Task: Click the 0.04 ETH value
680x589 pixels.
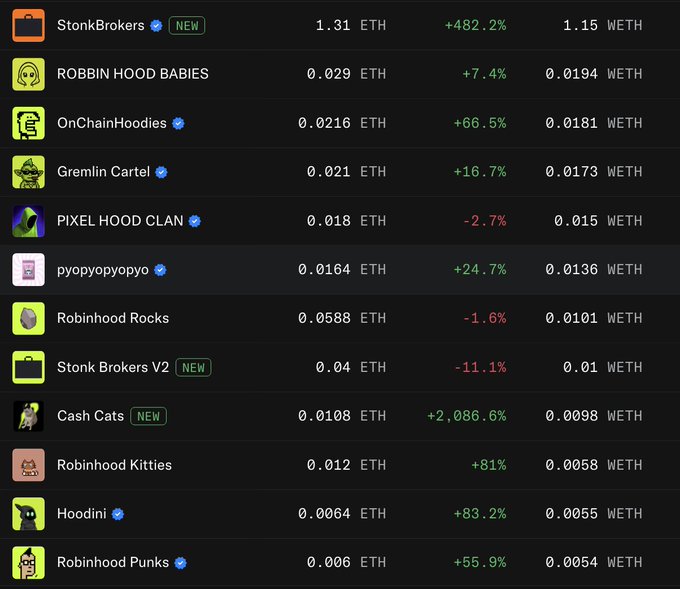Action: (x=350, y=367)
